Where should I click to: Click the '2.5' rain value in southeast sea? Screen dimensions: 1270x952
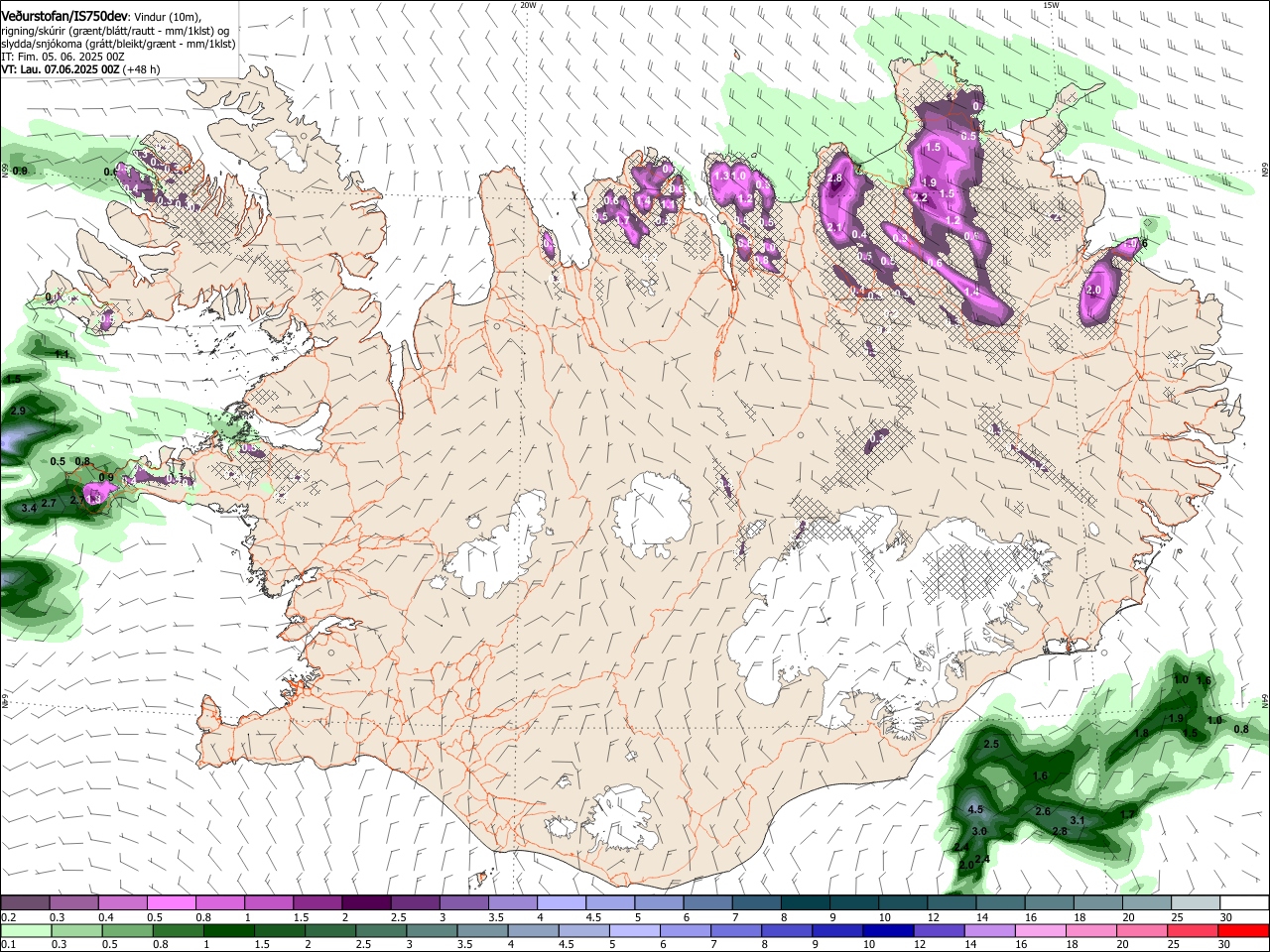pyautogui.click(x=990, y=744)
